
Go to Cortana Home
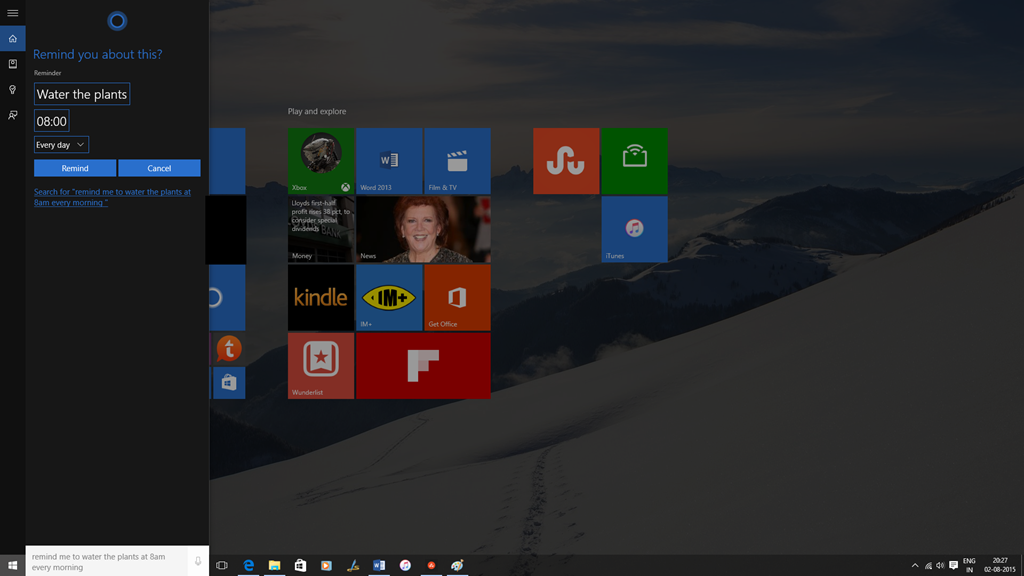(x=12, y=39)
